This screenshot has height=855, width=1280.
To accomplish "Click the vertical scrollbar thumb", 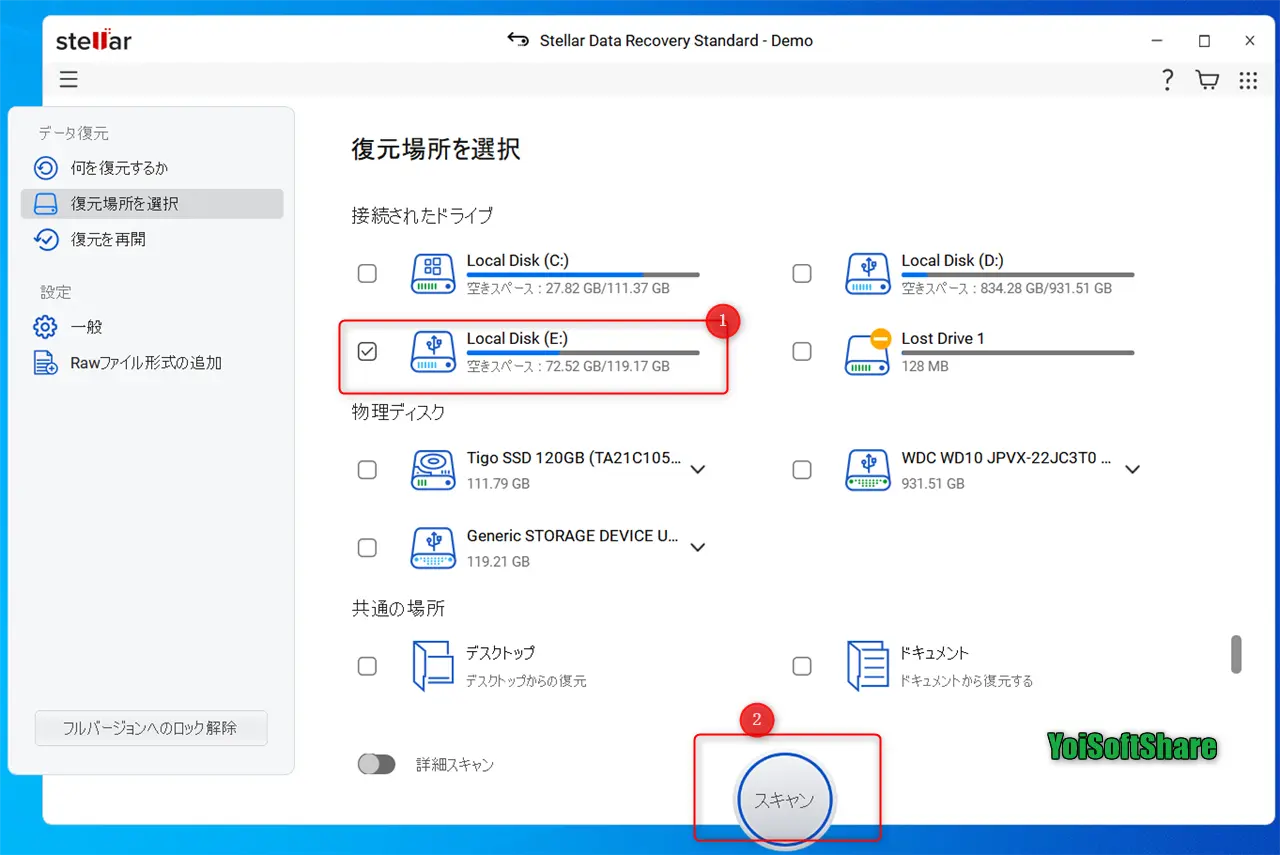I will (x=1236, y=654).
